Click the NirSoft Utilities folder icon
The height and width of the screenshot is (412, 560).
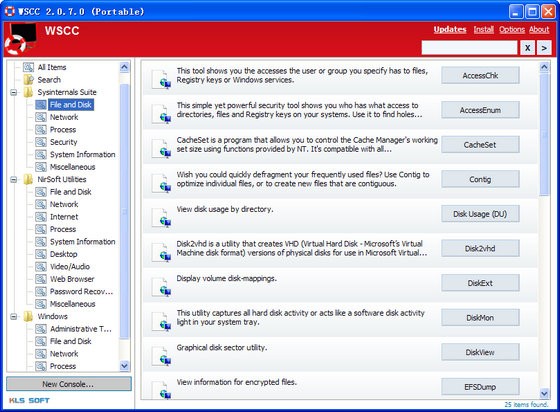[28, 179]
